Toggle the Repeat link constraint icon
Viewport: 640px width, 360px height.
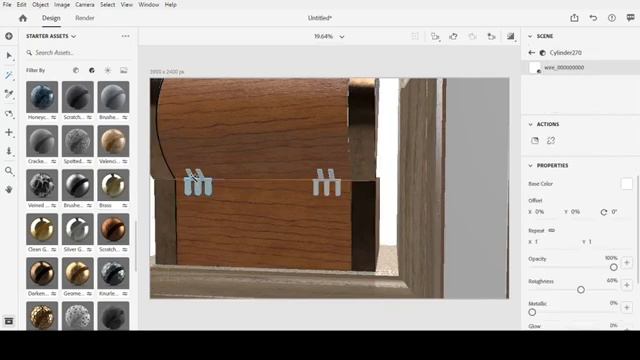[551, 231]
